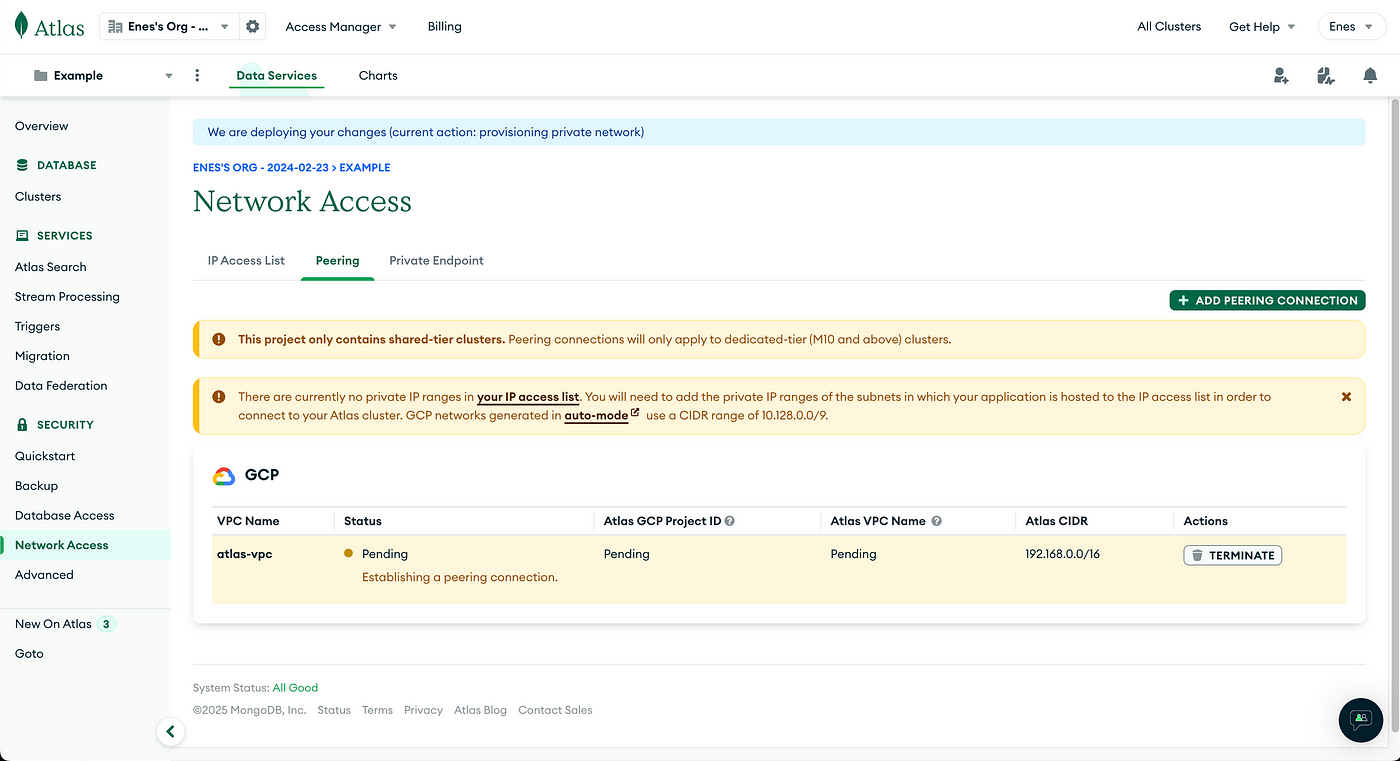1400x761 pixels.
Task: Open the Terms footer link
Action: pyautogui.click(x=377, y=710)
